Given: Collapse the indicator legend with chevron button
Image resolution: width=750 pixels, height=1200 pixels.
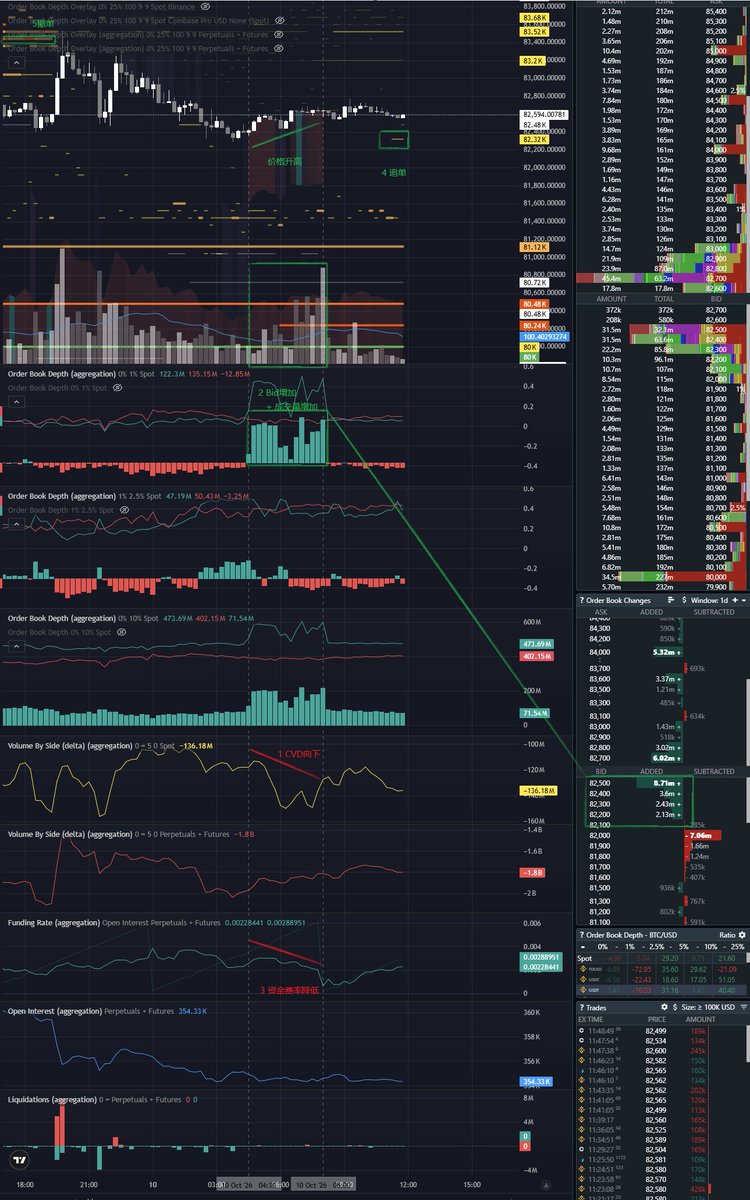Looking at the screenshot, I should (x=15, y=62).
